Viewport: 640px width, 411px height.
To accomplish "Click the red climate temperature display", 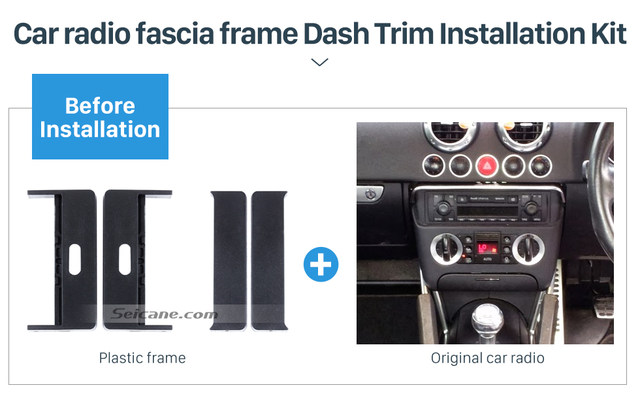I will click(487, 247).
